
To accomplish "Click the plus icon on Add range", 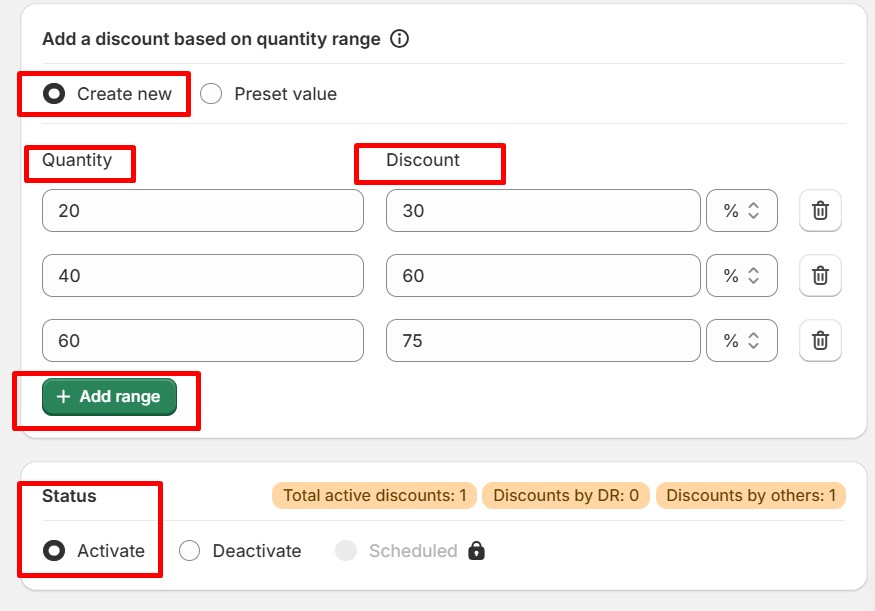I will pyautogui.click(x=61, y=396).
